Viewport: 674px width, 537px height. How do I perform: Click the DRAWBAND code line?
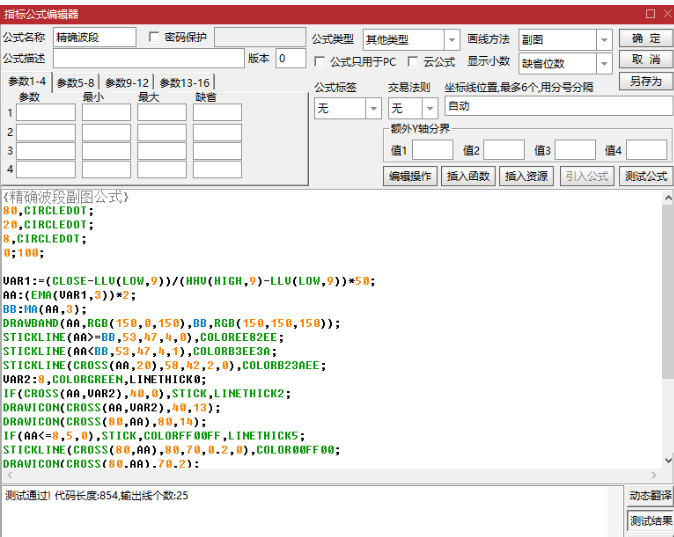pos(172,323)
